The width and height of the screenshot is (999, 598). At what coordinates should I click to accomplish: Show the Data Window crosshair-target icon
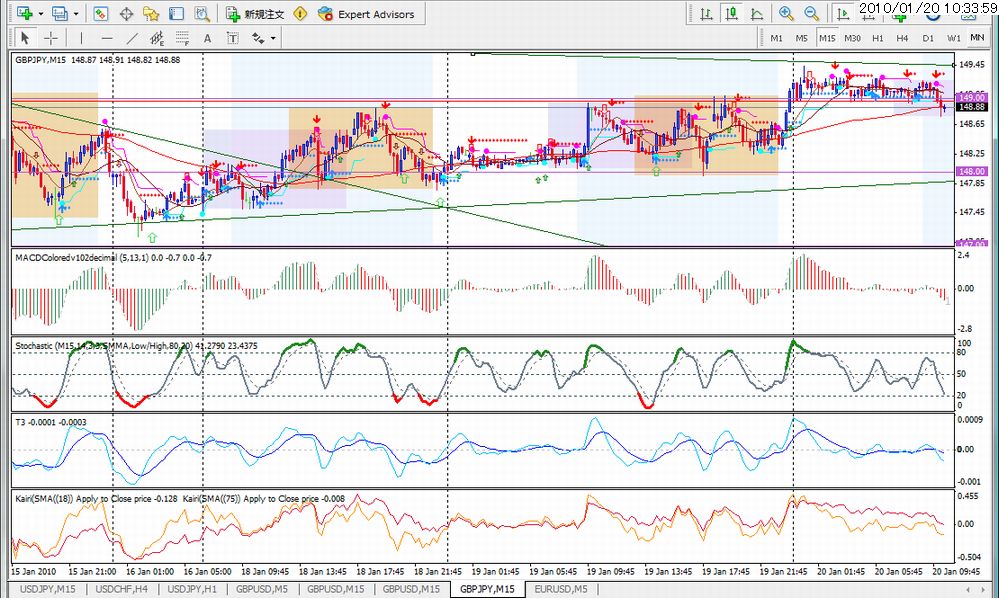pos(126,13)
